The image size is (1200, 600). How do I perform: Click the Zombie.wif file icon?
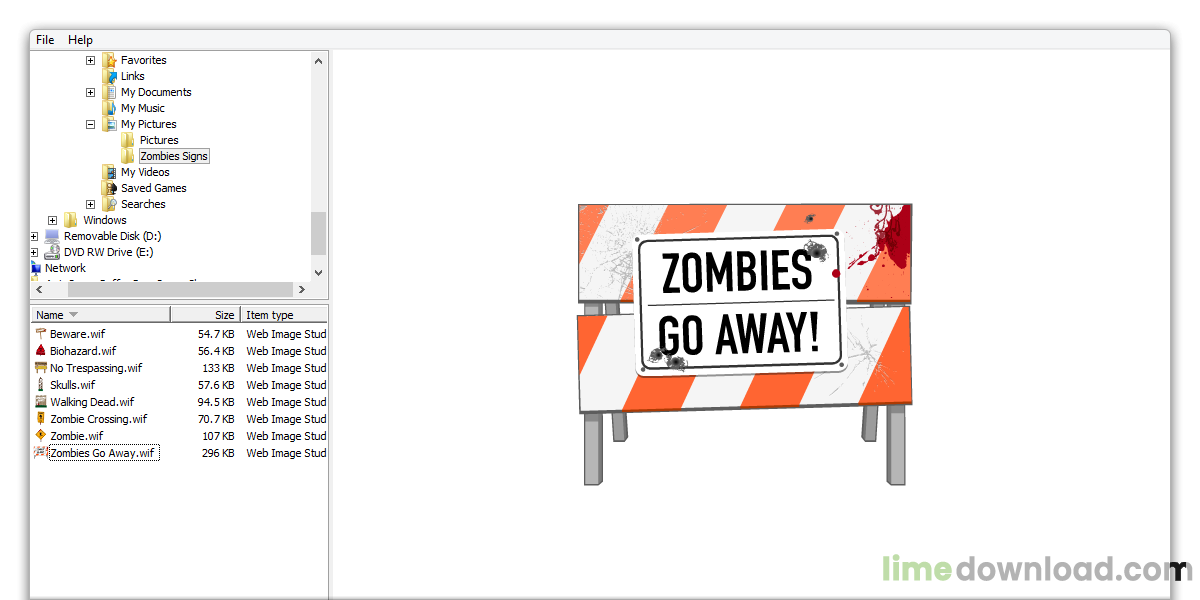click(41, 436)
